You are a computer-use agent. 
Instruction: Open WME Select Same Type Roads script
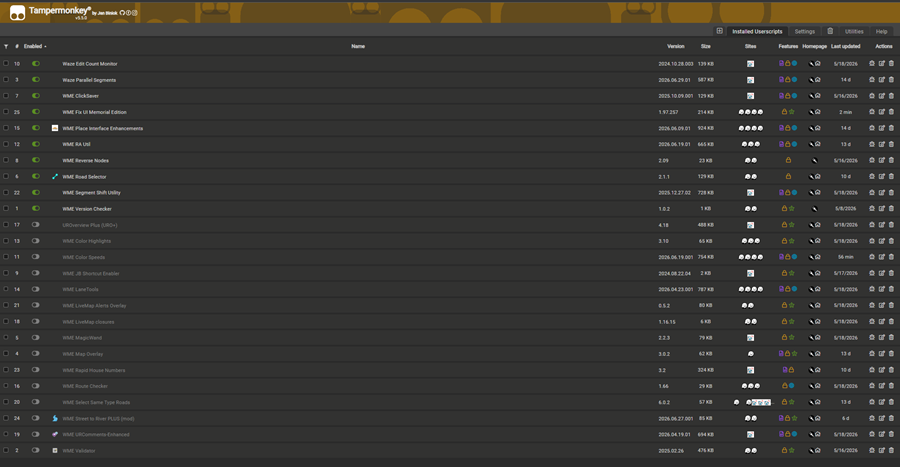click(x=96, y=402)
